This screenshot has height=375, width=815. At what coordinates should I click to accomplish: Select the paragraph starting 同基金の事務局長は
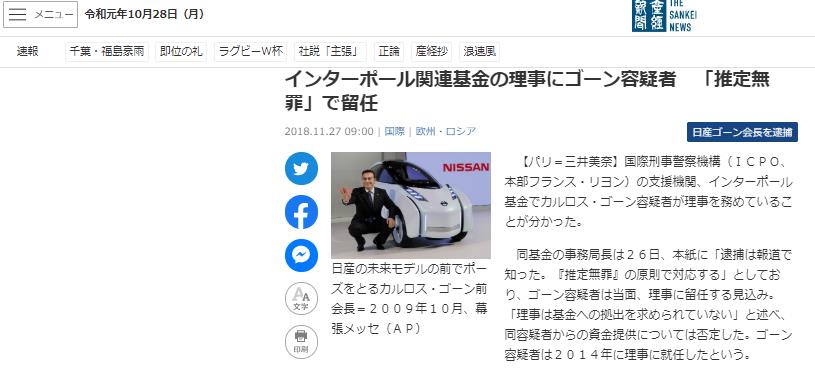(649, 305)
